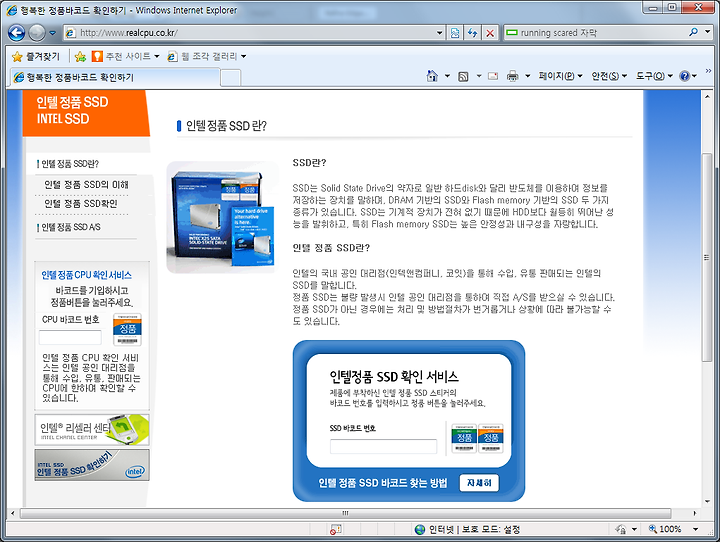Click the 100% zoom level button

click(665, 529)
